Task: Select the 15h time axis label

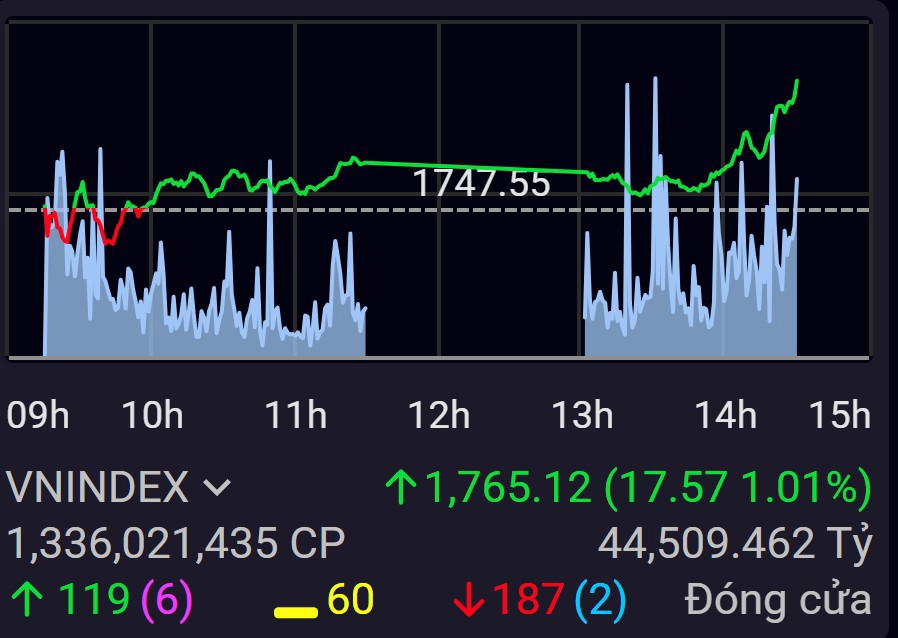Action: 839,414
